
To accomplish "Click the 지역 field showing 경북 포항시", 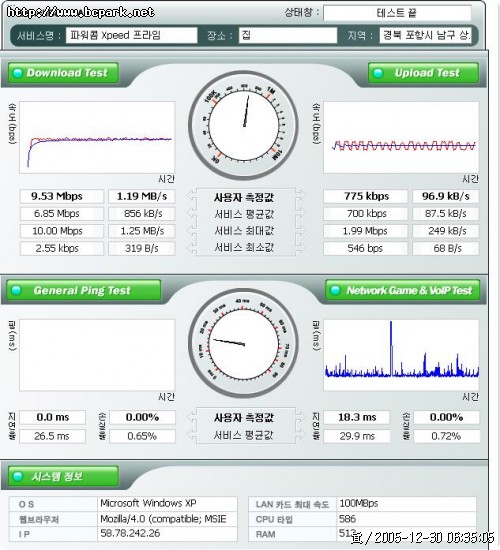I will (425, 35).
